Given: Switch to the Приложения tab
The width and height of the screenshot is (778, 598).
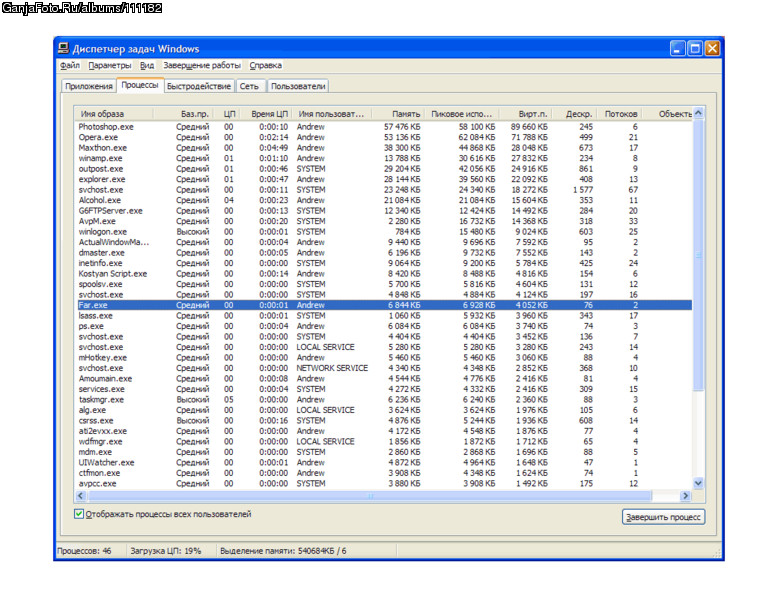Looking at the screenshot, I should coord(89,86).
